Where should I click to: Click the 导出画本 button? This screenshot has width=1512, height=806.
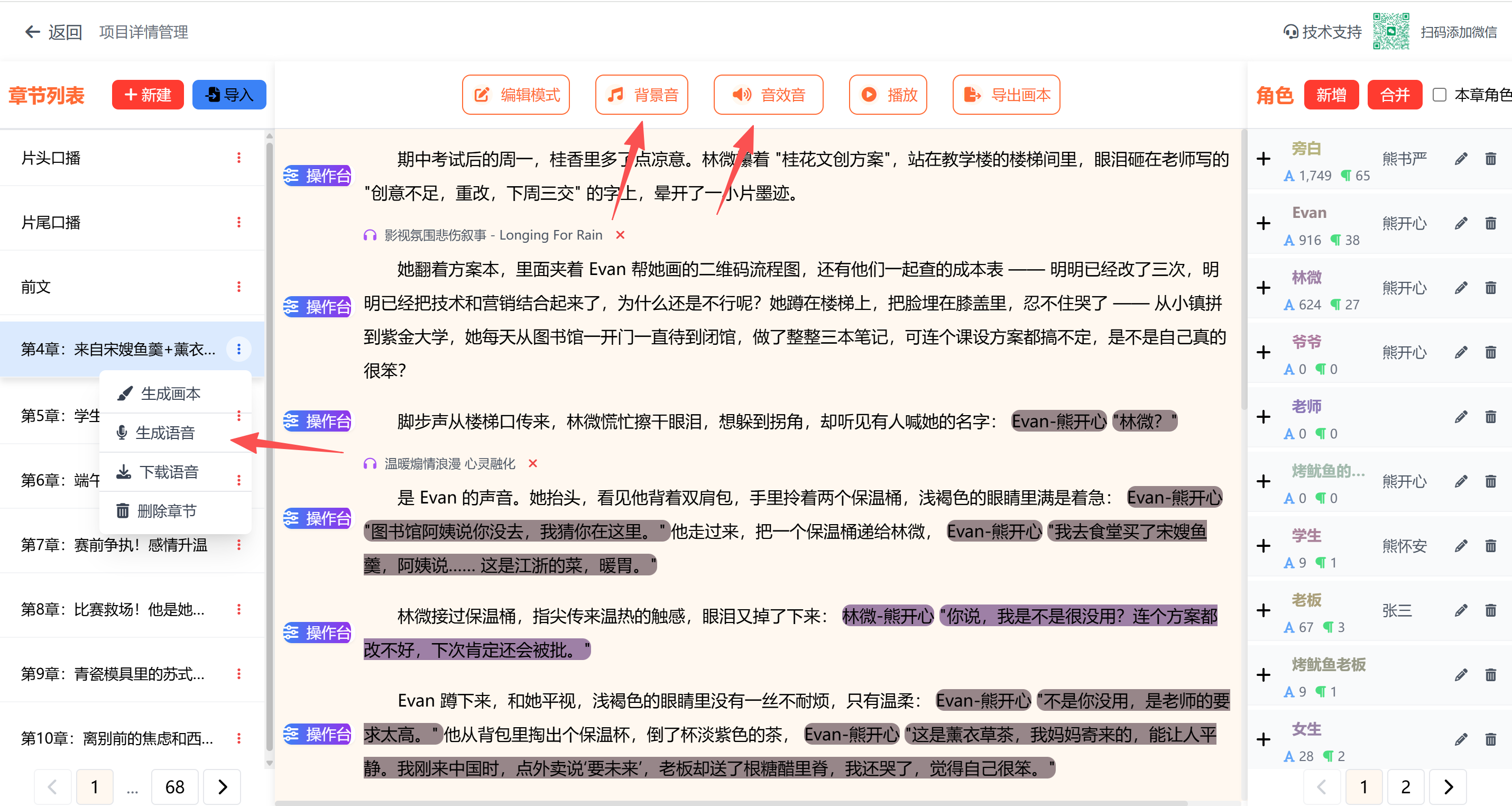tap(1006, 95)
